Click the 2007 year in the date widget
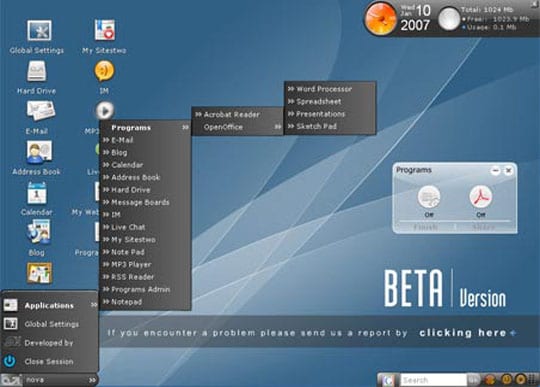The width and height of the screenshot is (540, 387). click(x=415, y=25)
